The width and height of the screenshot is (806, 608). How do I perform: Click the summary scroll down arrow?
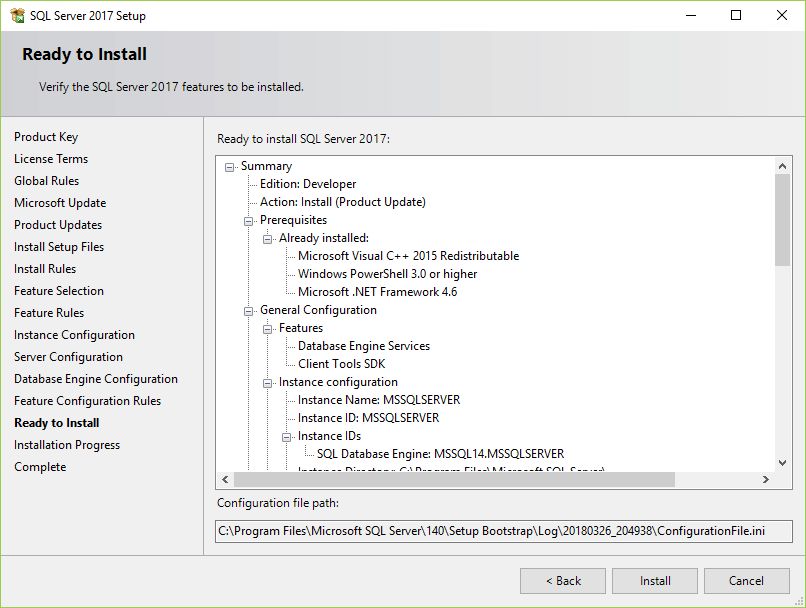point(782,463)
